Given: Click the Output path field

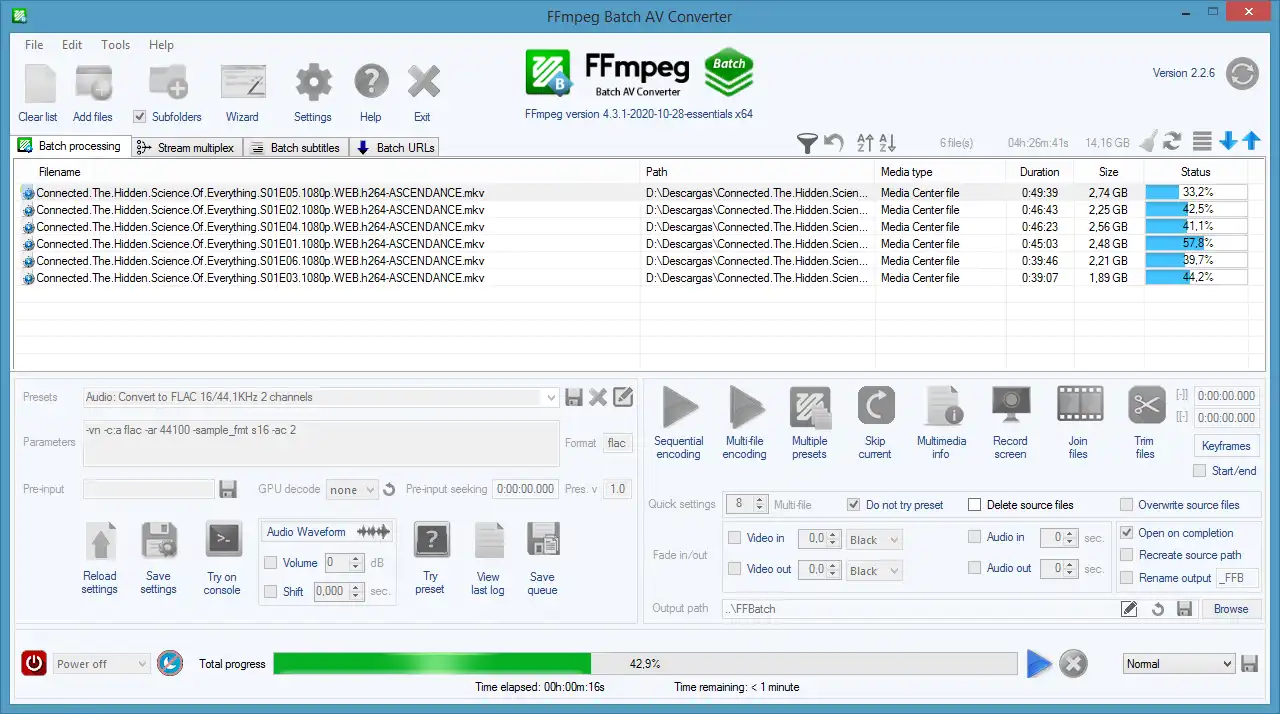Looking at the screenshot, I should (920, 608).
